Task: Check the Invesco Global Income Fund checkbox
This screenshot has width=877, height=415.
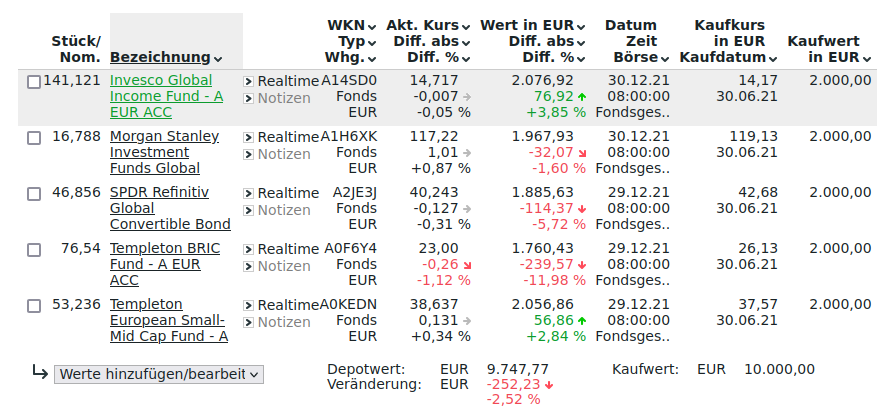Action: [34, 82]
